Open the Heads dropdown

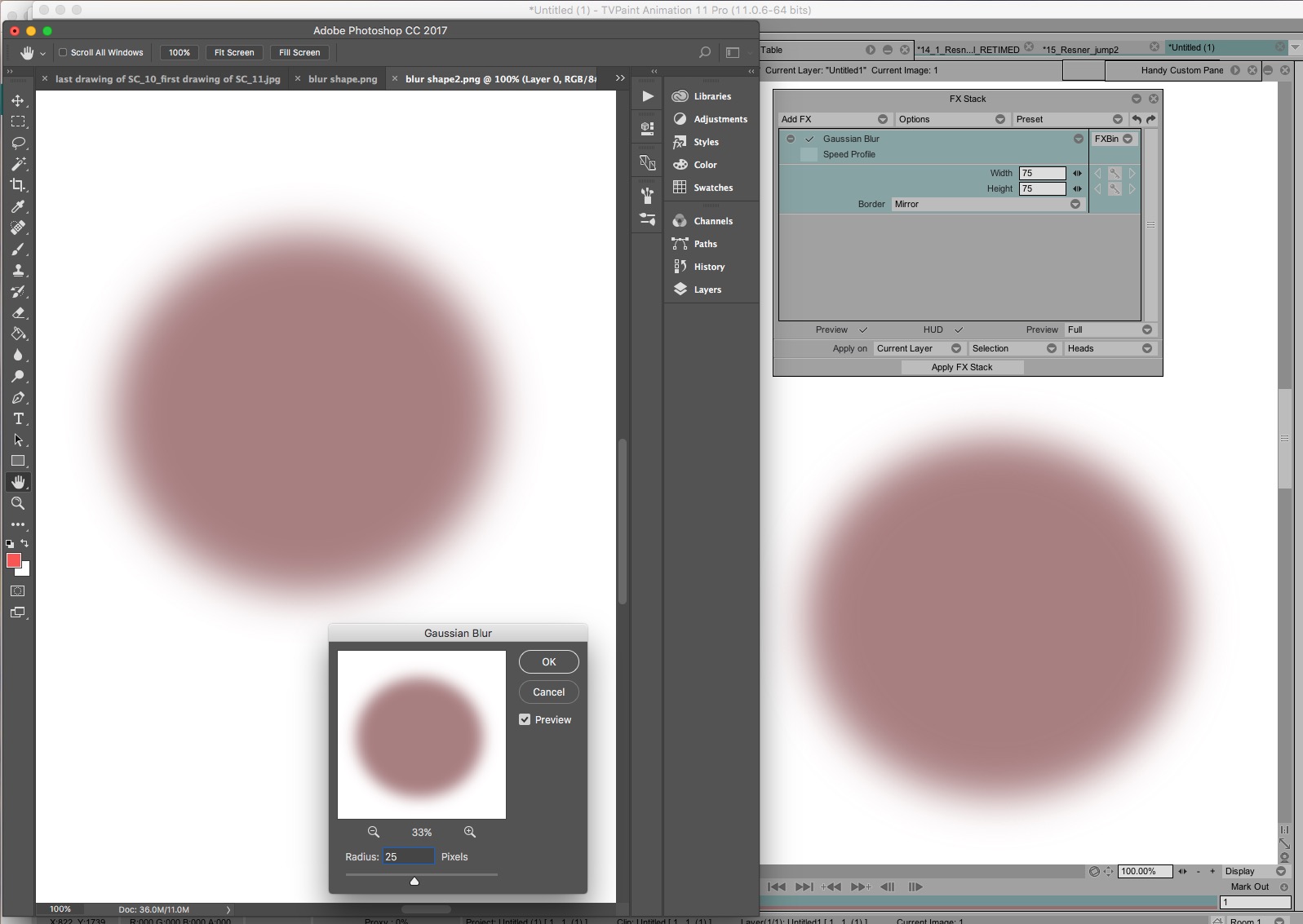[1110, 348]
